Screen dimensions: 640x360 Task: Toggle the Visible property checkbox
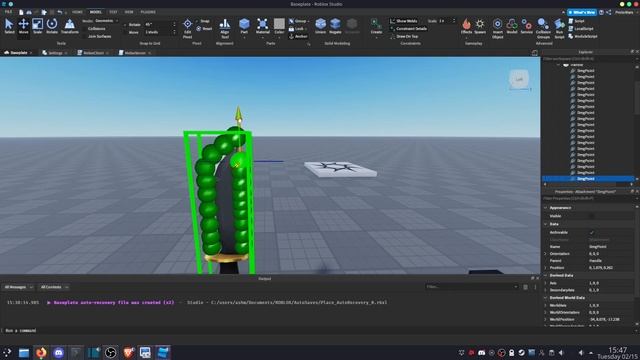pyautogui.click(x=592, y=216)
